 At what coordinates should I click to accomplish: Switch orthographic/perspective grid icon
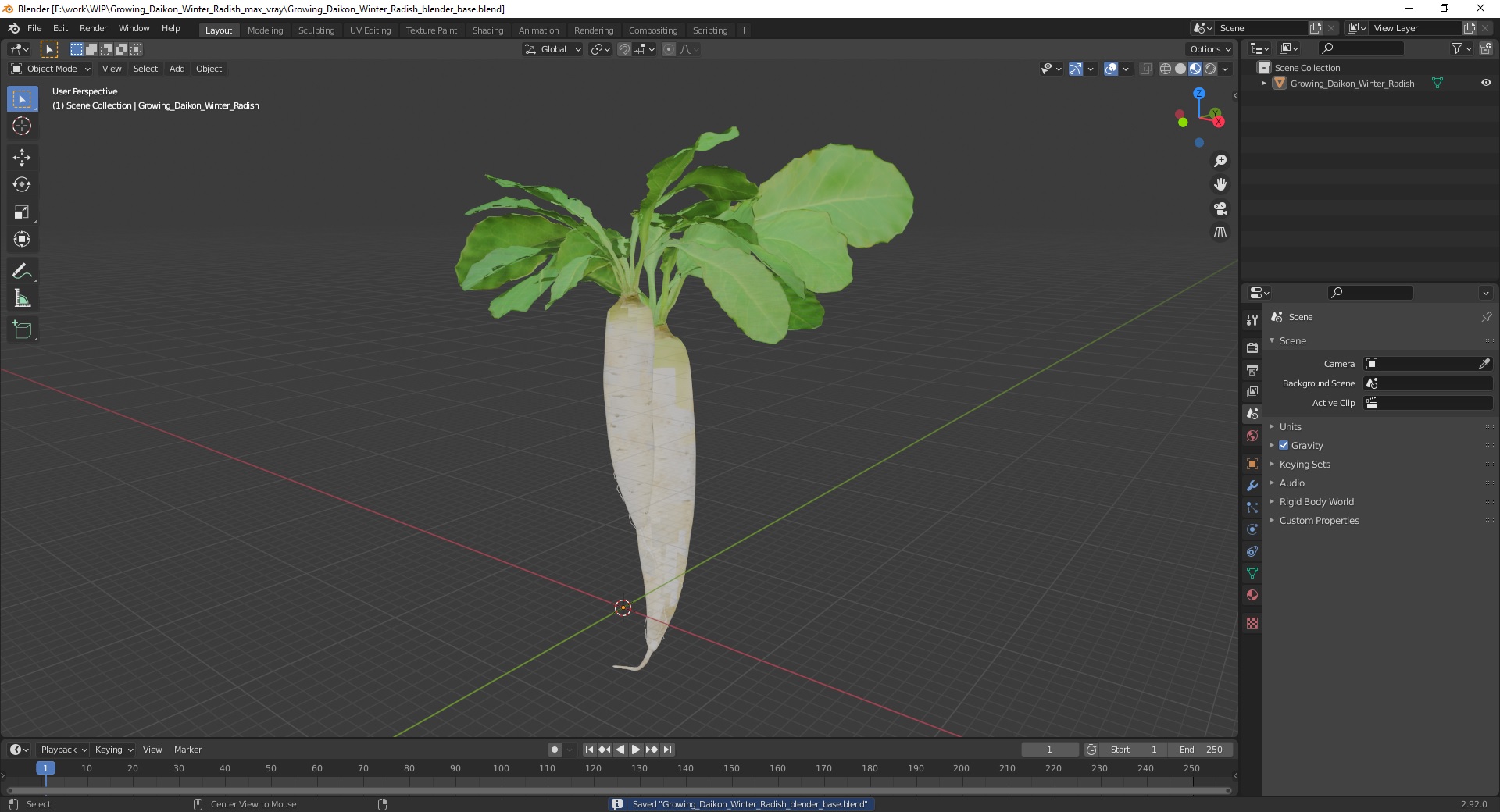click(x=1220, y=233)
